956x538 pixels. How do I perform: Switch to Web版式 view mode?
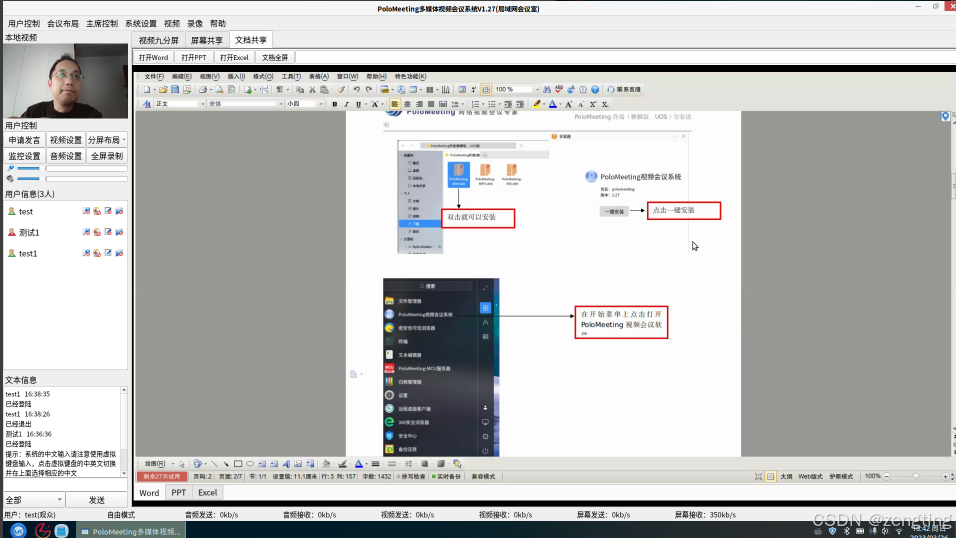pos(810,476)
